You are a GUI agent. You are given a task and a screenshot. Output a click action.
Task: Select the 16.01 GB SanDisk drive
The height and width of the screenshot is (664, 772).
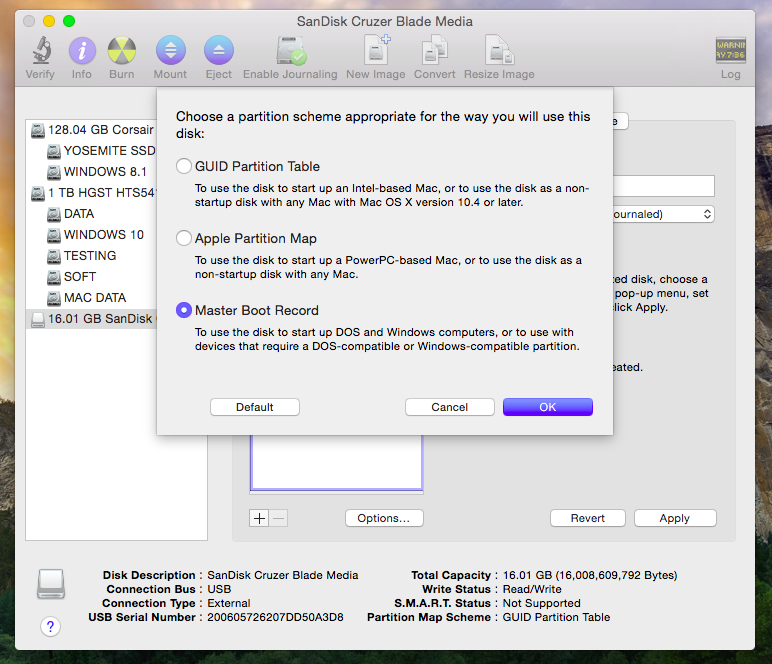pyautogui.click(x=93, y=319)
